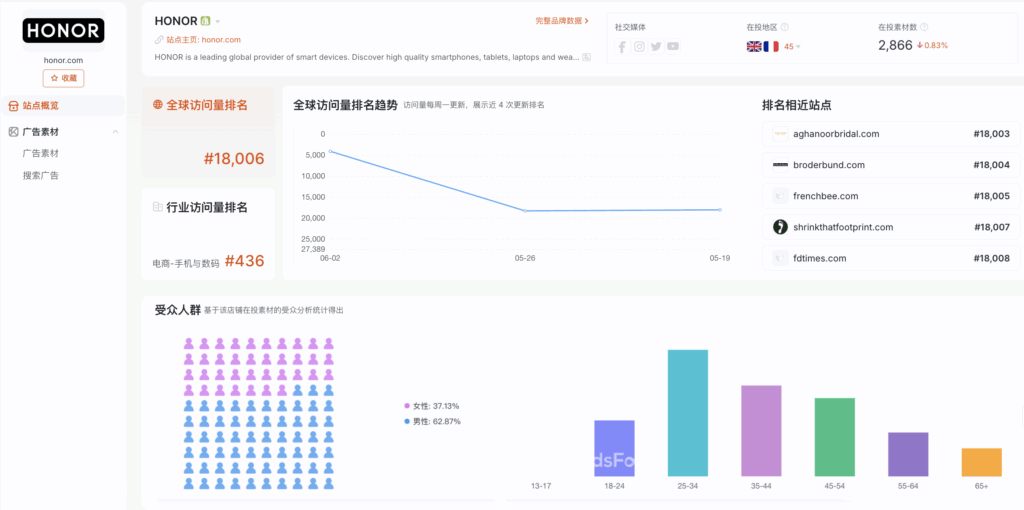Open frenchbee.com site row
Image resolution: width=1024 pixels, height=510 pixels.
[x=891, y=196]
